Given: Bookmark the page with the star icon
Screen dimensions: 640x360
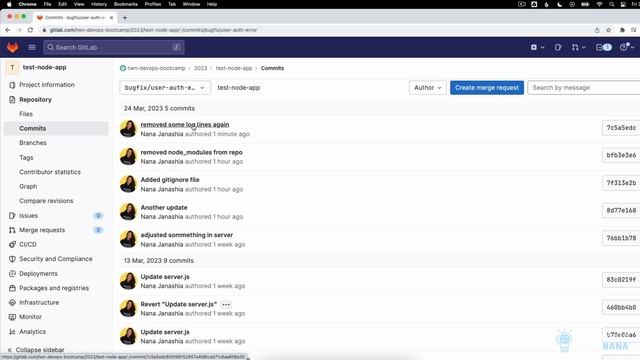Looking at the screenshot, I should (609, 30).
